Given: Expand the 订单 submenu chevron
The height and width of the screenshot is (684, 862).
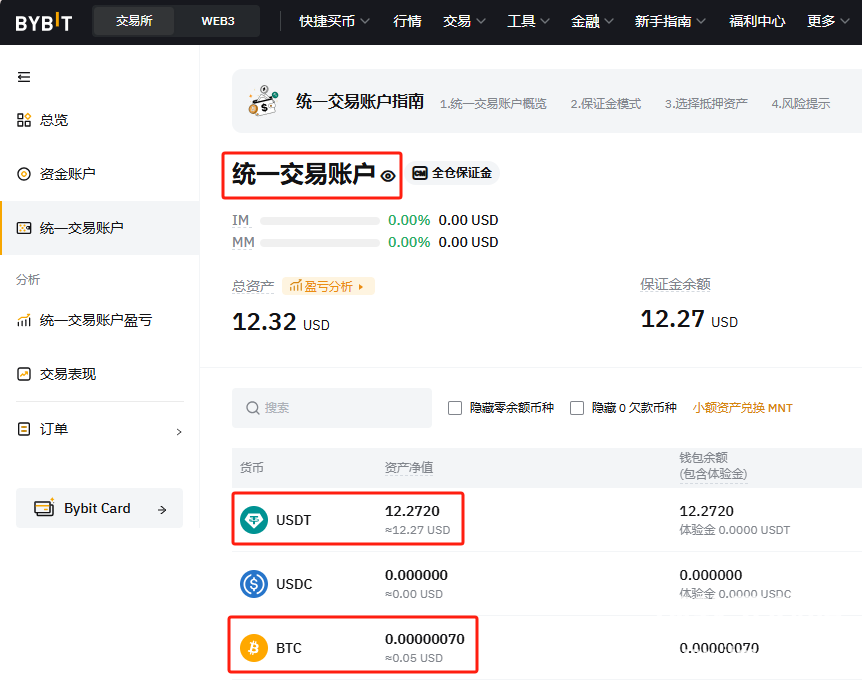Looking at the screenshot, I should click(x=179, y=432).
